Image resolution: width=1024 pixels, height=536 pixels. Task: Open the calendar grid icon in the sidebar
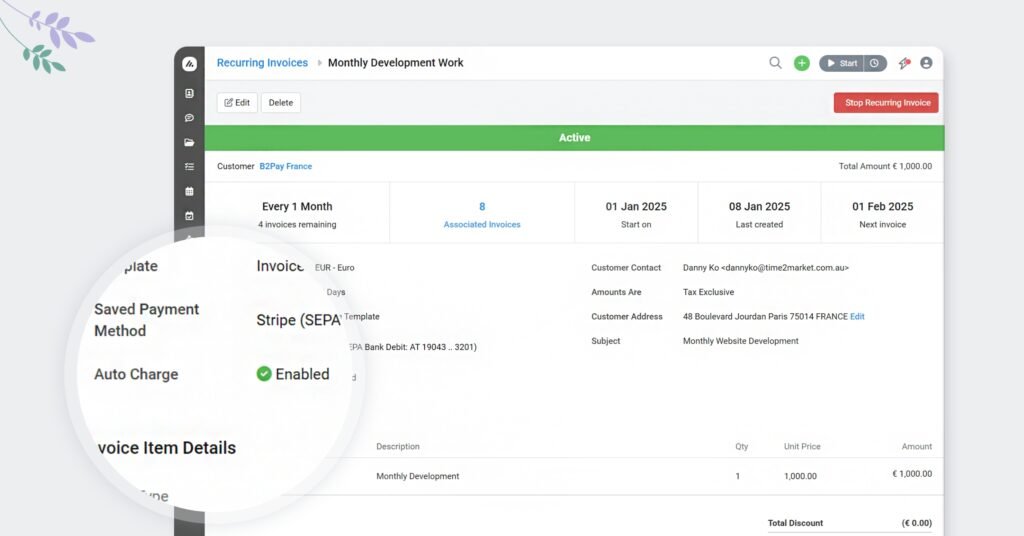click(189, 191)
